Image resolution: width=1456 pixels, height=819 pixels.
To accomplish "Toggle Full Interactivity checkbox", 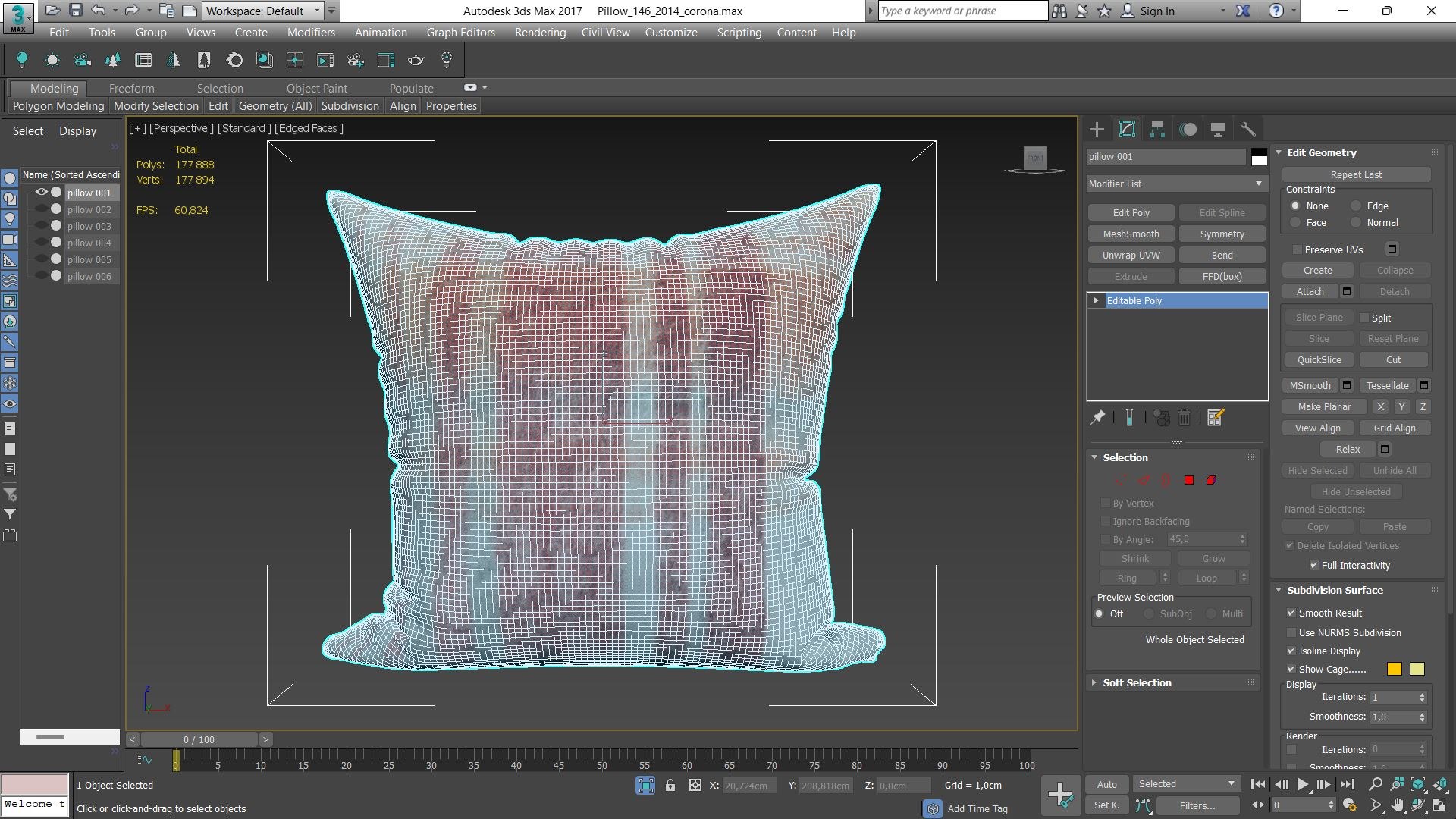I will click(x=1313, y=566).
